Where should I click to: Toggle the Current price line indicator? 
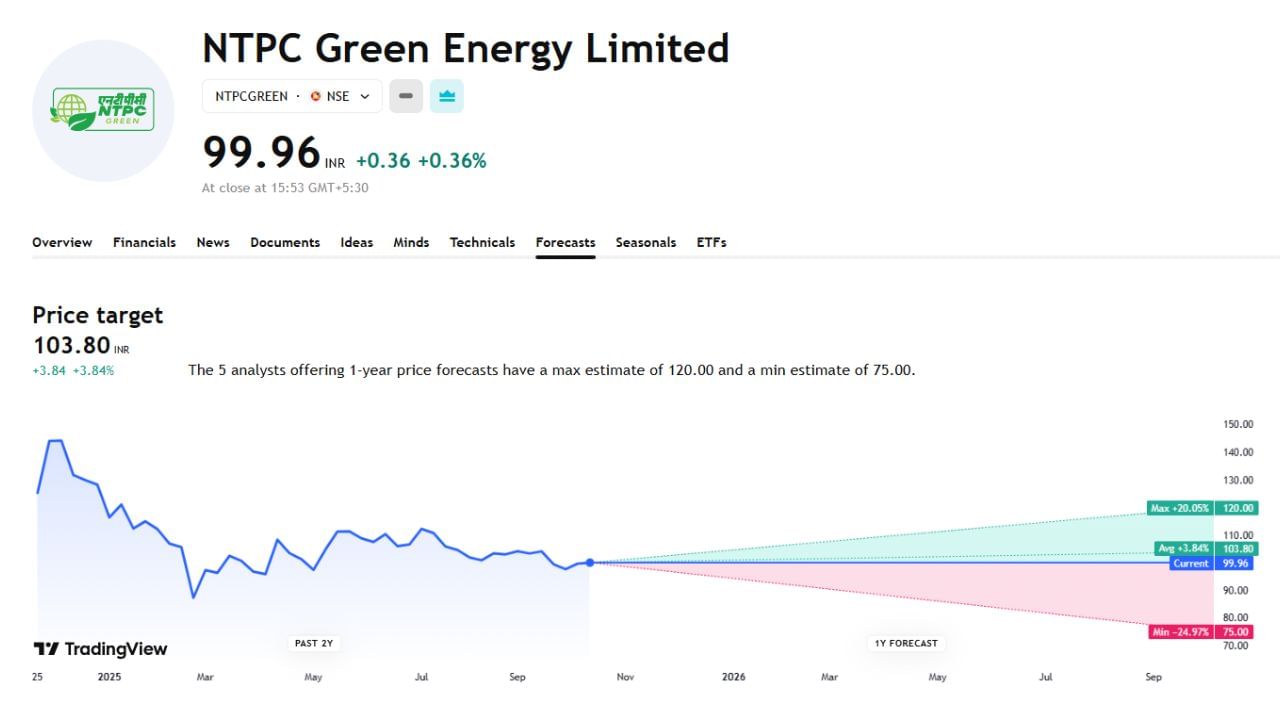(1191, 563)
